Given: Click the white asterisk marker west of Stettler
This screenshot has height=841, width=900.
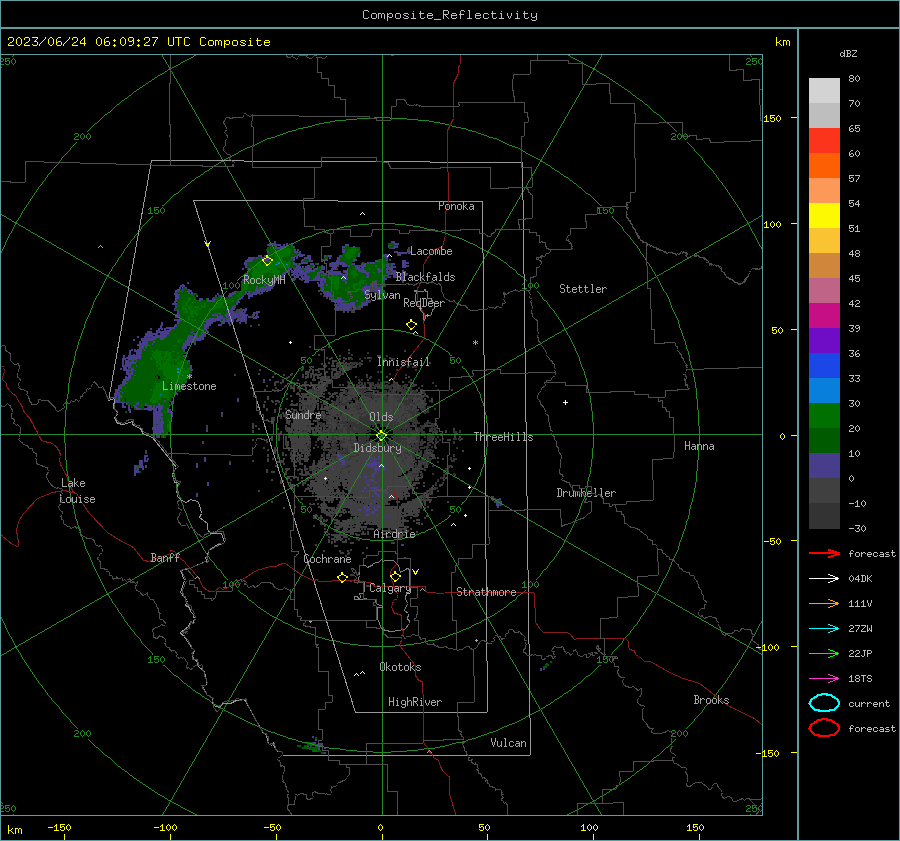Looking at the screenshot, I should click(475, 343).
